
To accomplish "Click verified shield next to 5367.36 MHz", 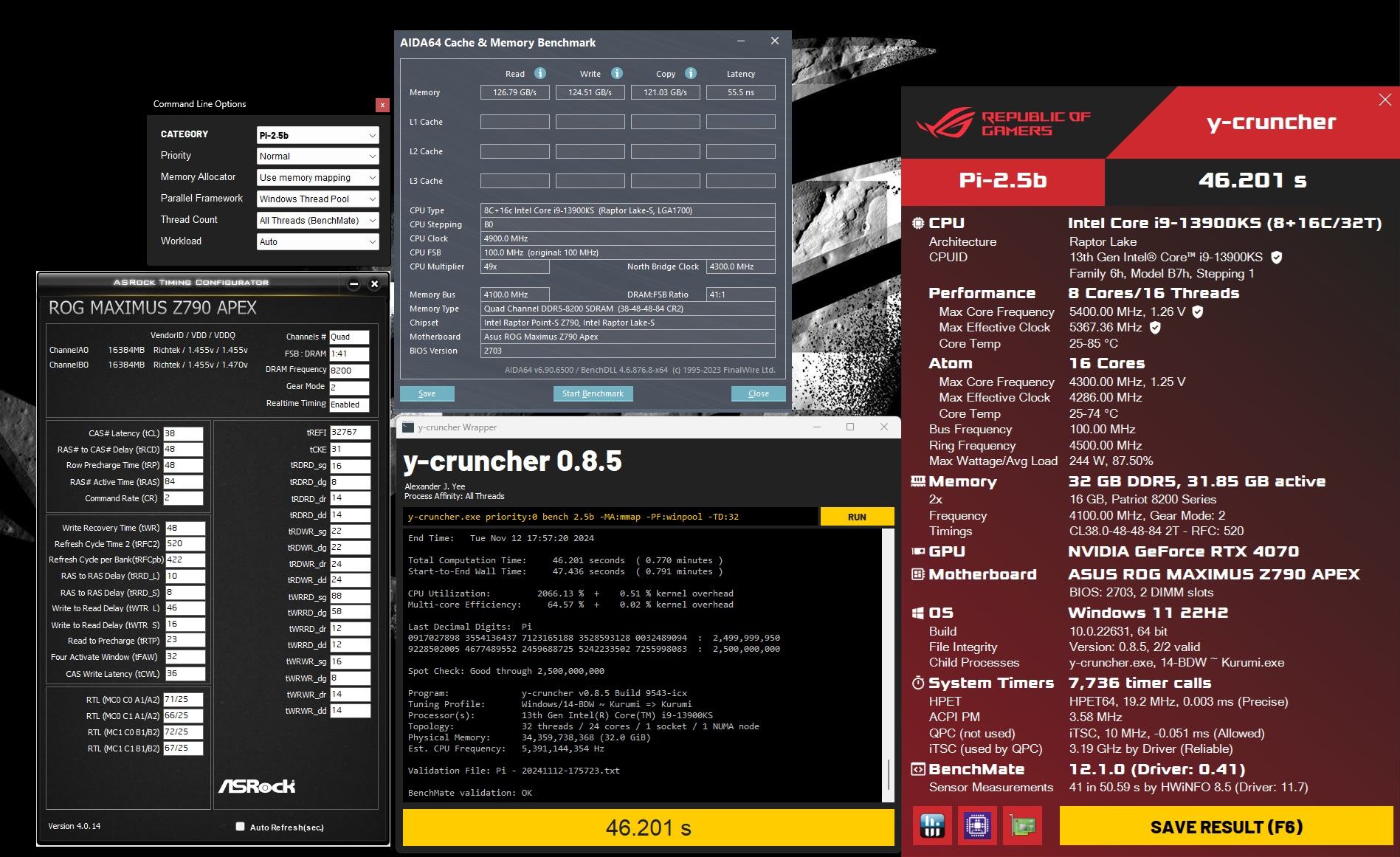I will point(1155,327).
